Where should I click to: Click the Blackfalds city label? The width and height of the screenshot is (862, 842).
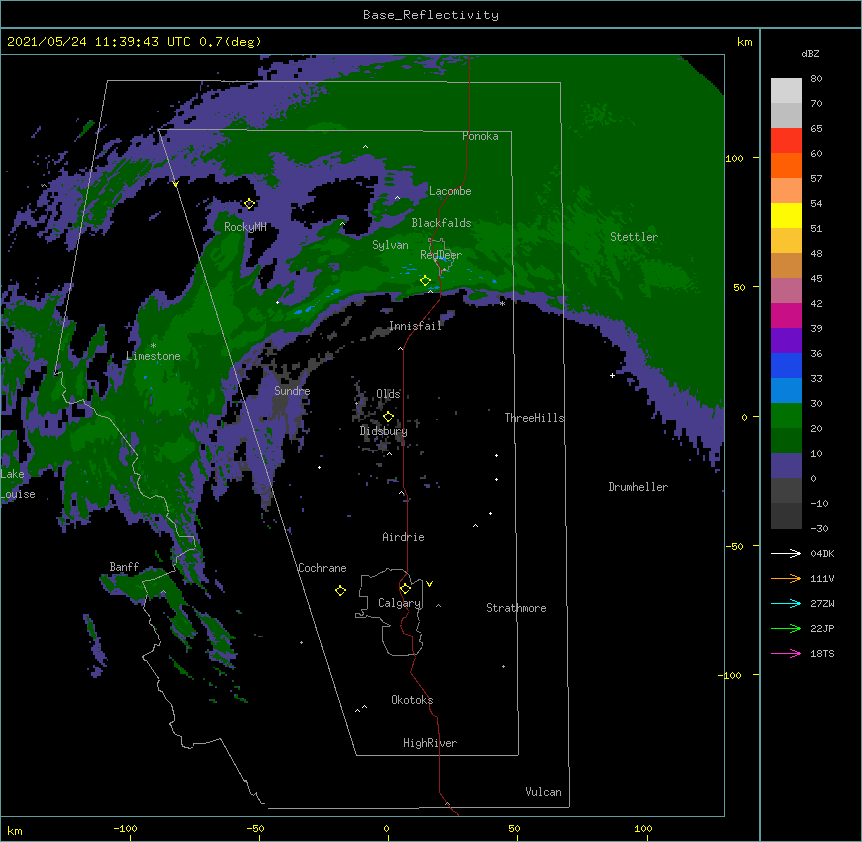441,223
